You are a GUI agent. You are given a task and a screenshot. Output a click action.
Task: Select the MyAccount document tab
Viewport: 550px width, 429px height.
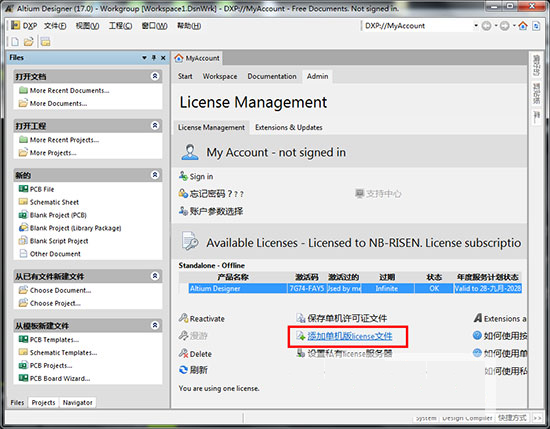pyautogui.click(x=197, y=58)
